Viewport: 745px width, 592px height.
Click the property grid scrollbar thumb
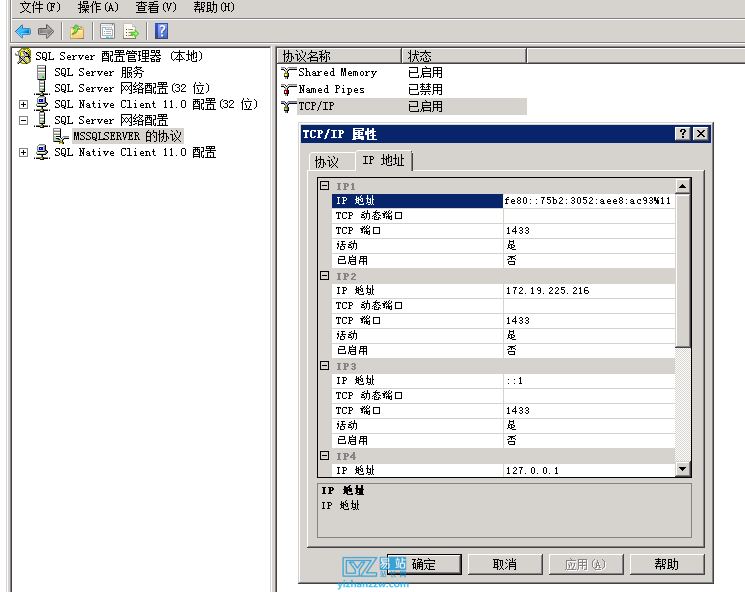tap(683, 270)
